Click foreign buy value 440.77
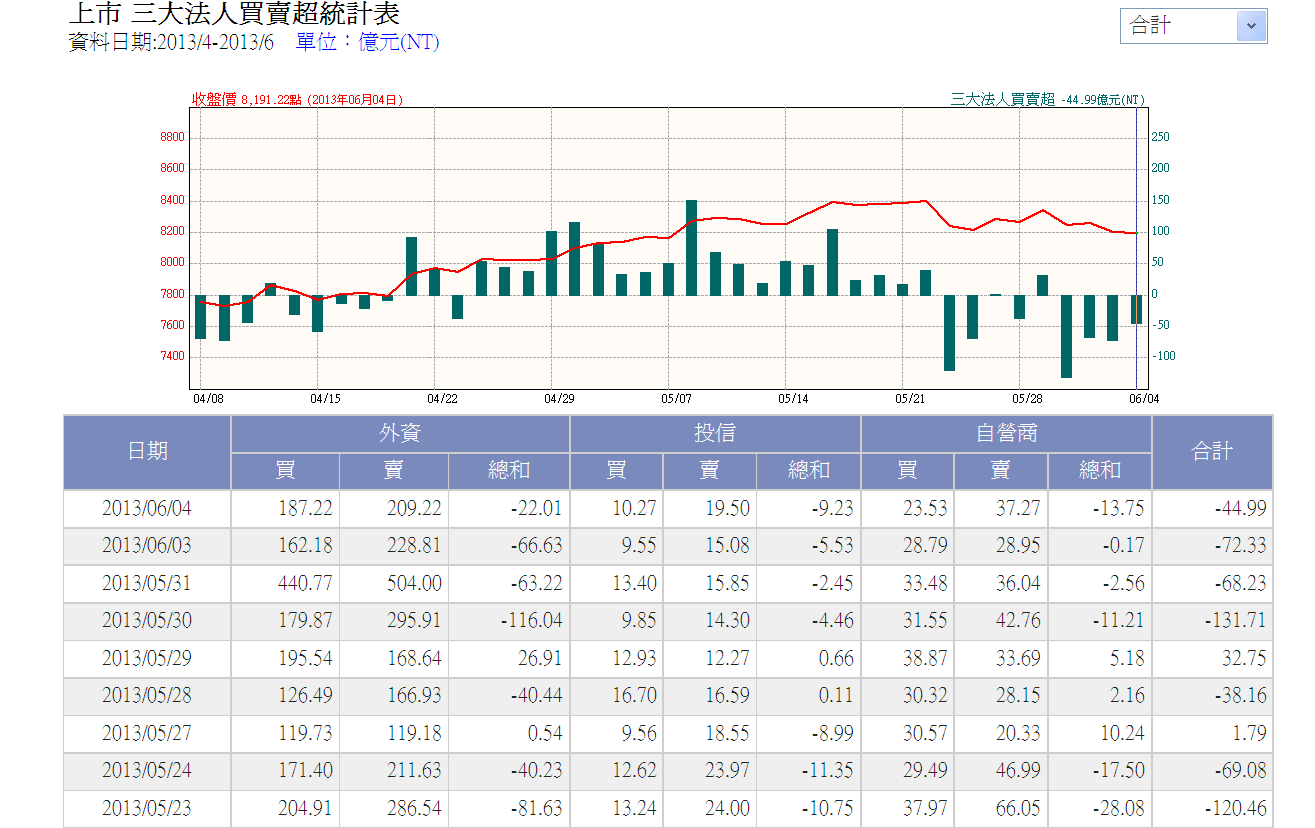The height and width of the screenshot is (828, 1315). click(x=305, y=584)
